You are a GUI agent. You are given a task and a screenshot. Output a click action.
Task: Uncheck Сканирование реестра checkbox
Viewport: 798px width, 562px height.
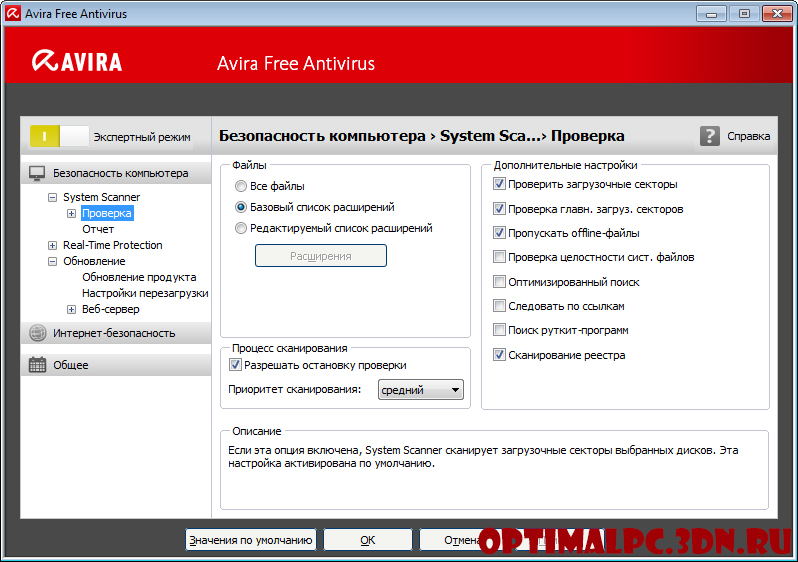coord(499,355)
